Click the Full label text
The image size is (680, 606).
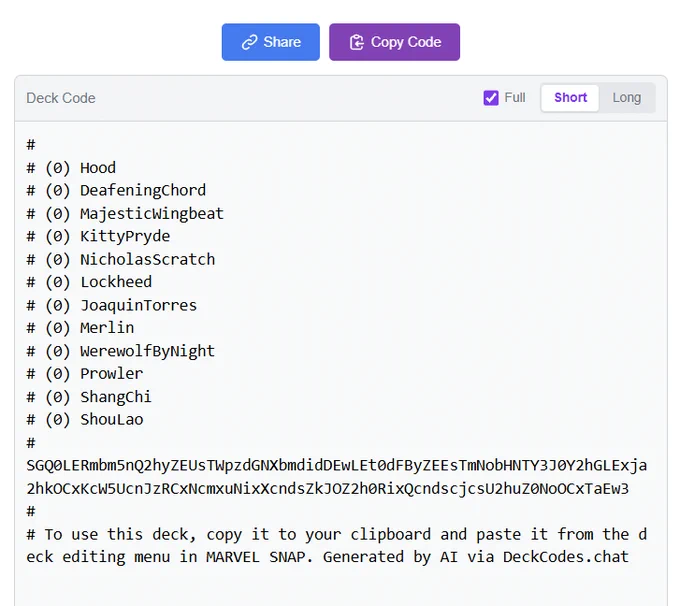tap(515, 98)
